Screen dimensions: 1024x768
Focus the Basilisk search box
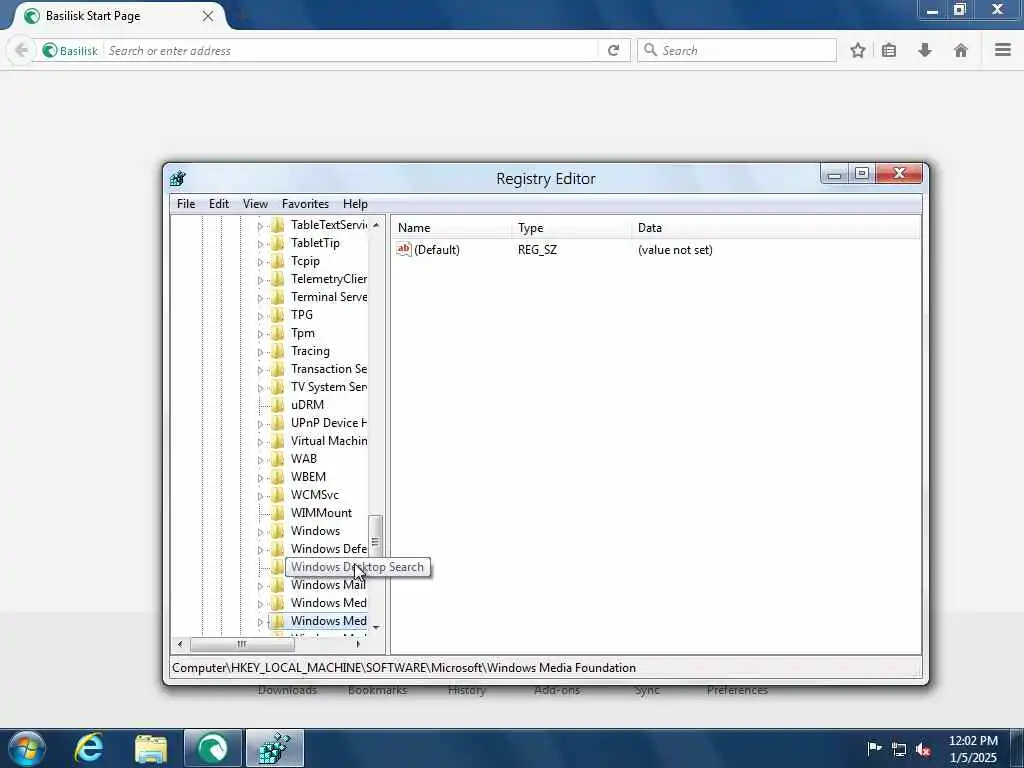tap(737, 50)
